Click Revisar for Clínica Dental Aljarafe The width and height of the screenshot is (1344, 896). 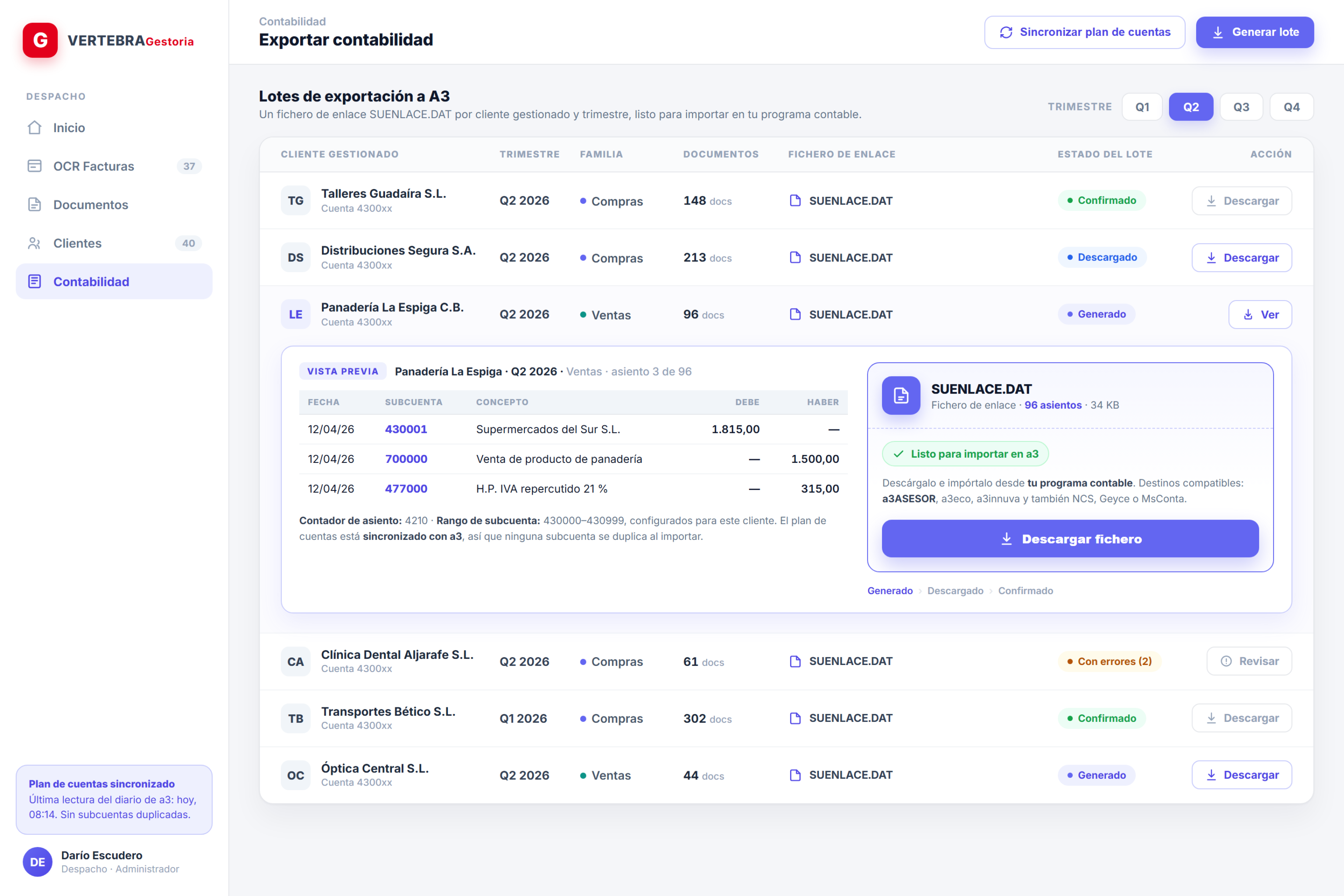(1249, 661)
